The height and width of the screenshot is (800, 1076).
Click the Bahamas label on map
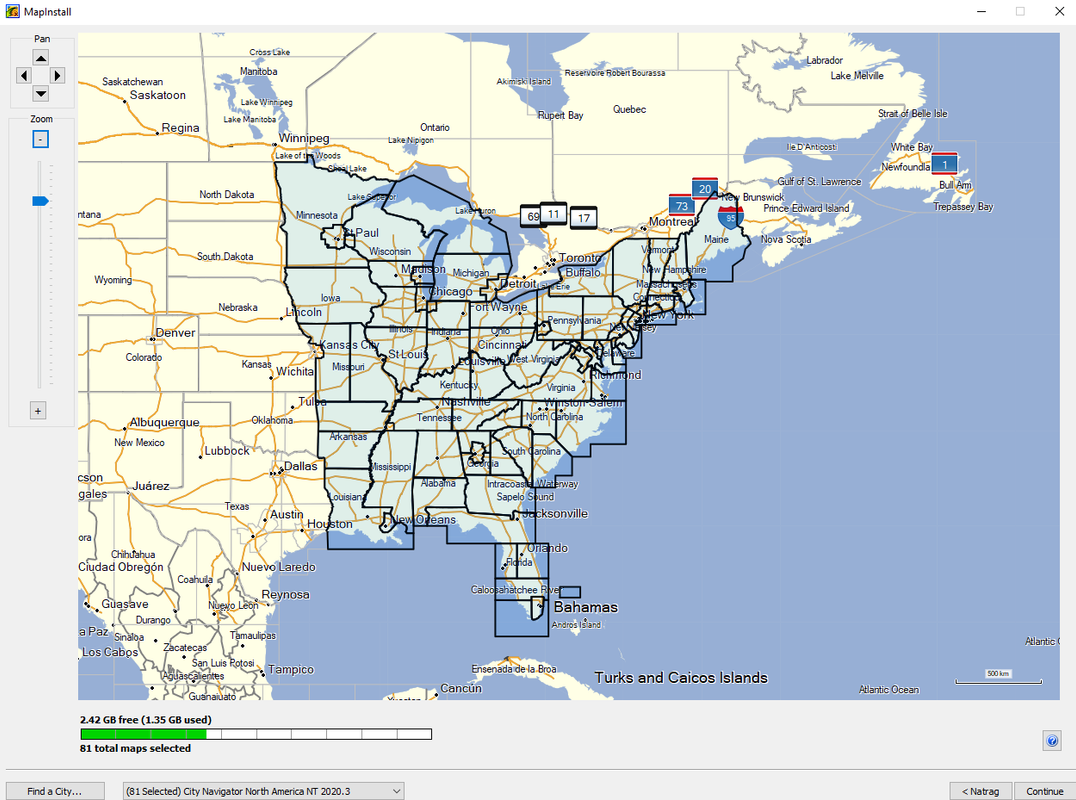click(x=585, y=607)
